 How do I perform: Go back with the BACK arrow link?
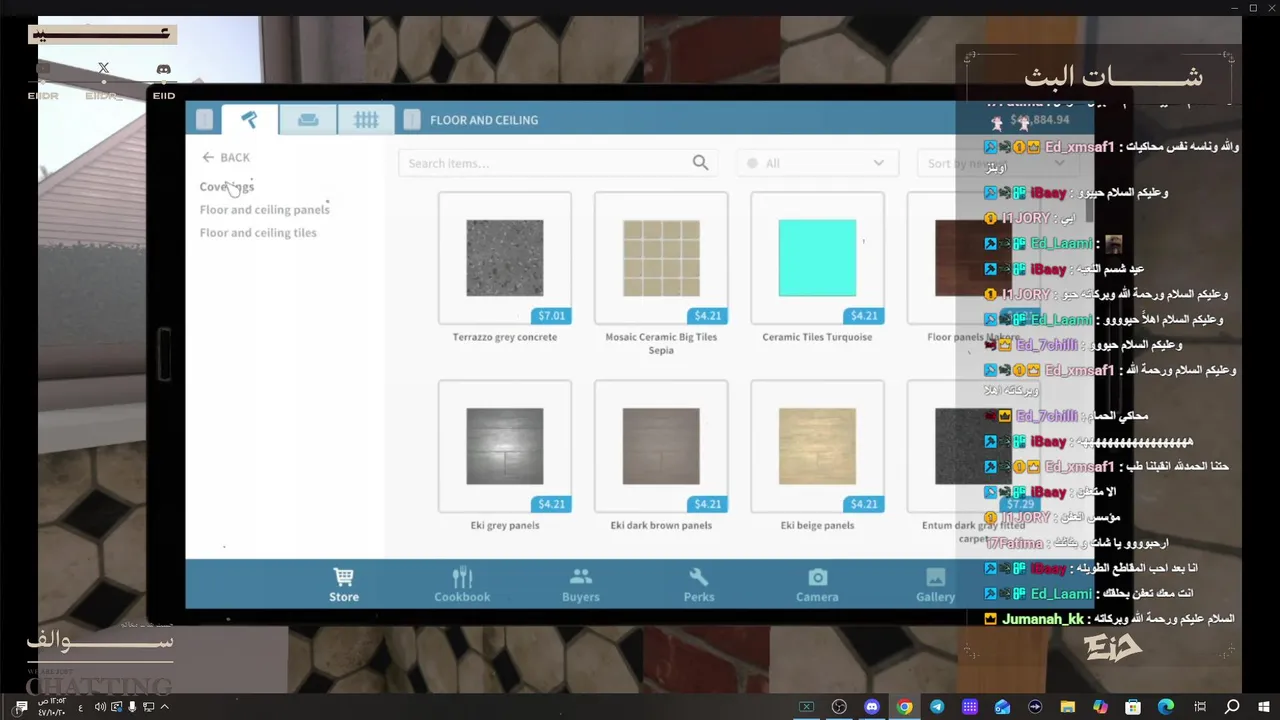(x=226, y=157)
